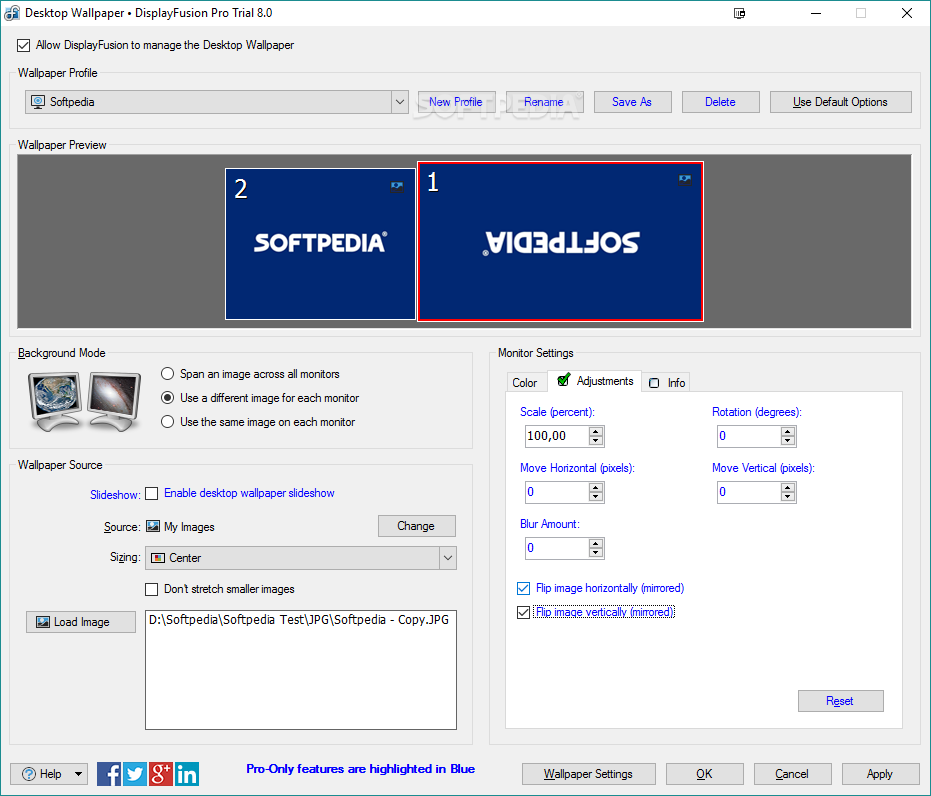Viewport: 931px width, 796px height.
Task: Decrease Blur Amount value
Action: point(596,552)
